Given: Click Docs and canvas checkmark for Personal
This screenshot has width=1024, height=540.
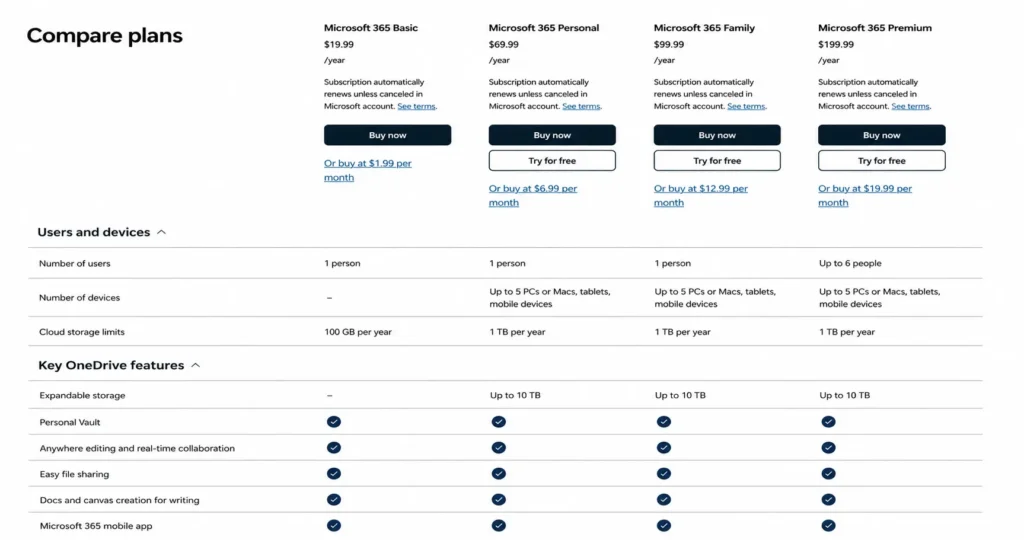Looking at the screenshot, I should coord(499,500).
